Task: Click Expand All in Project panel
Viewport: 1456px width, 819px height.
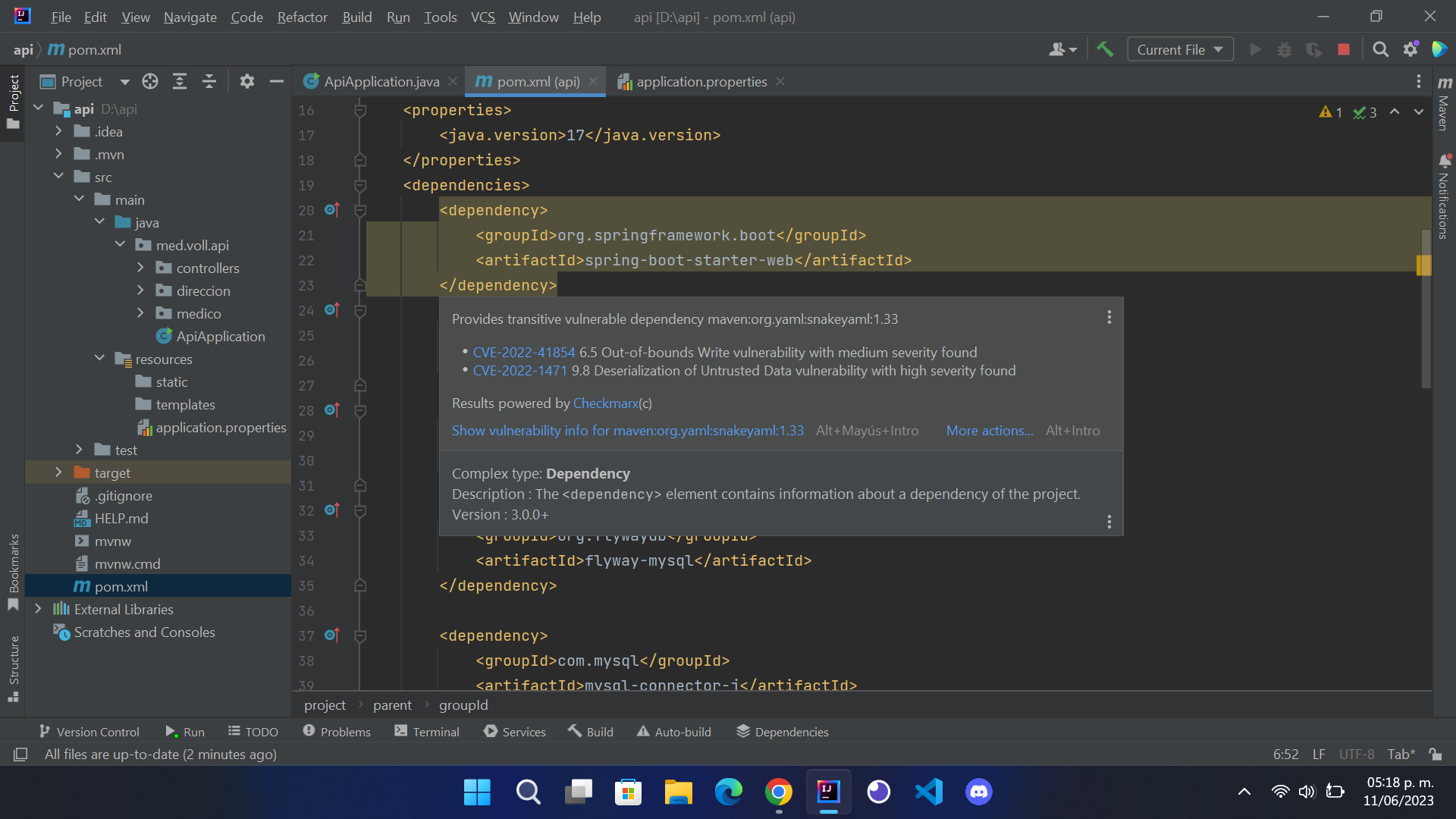Action: click(x=180, y=81)
